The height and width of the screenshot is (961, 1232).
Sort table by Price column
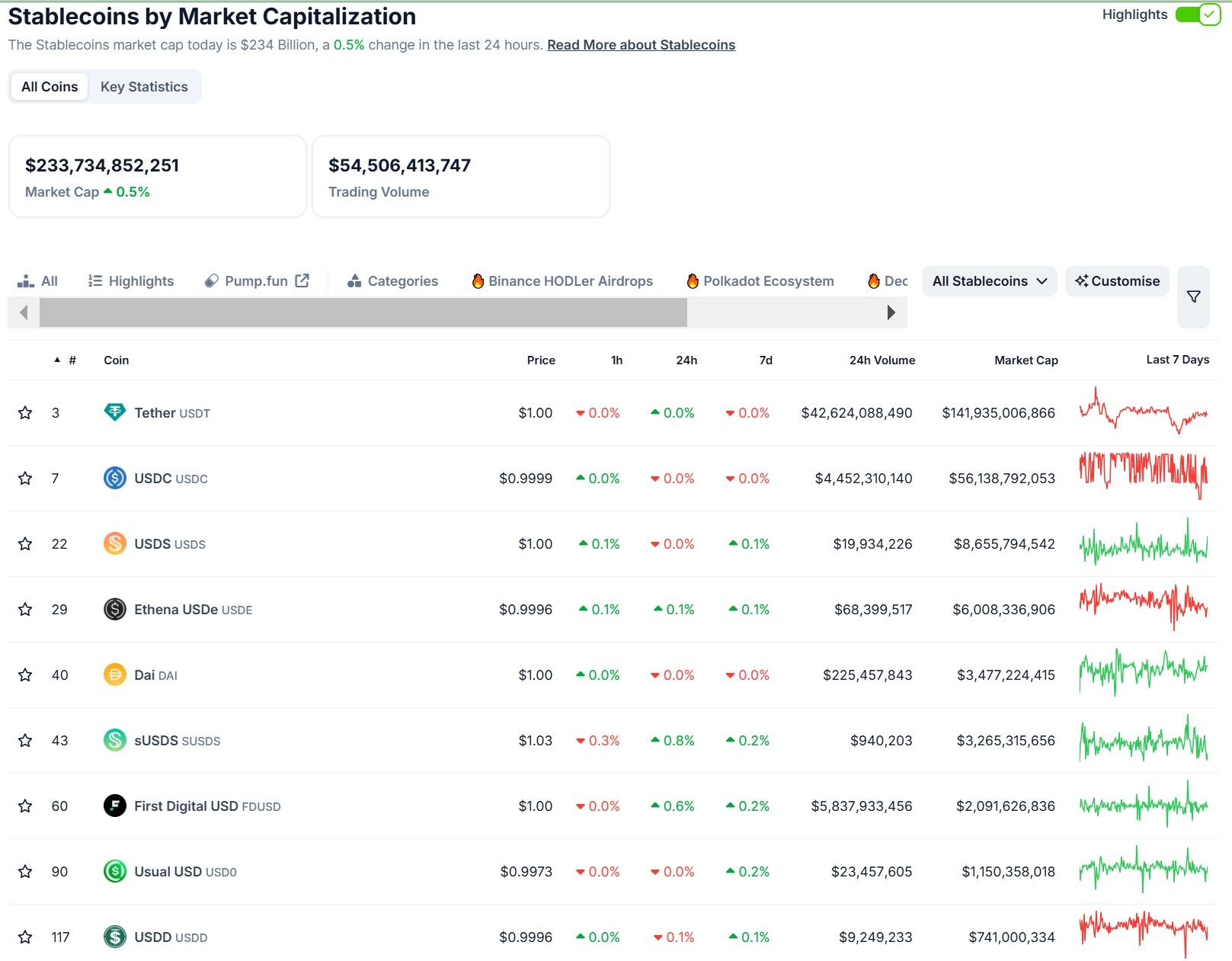click(541, 360)
